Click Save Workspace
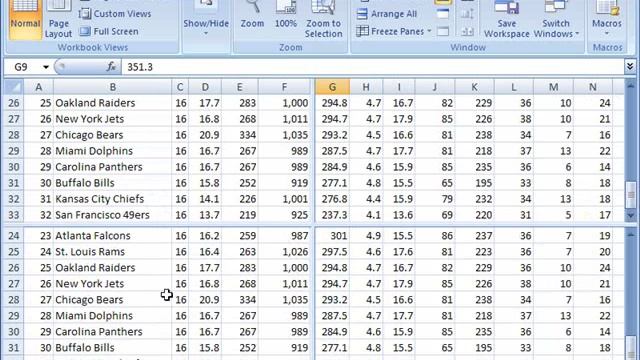The image size is (640, 360). [507, 20]
